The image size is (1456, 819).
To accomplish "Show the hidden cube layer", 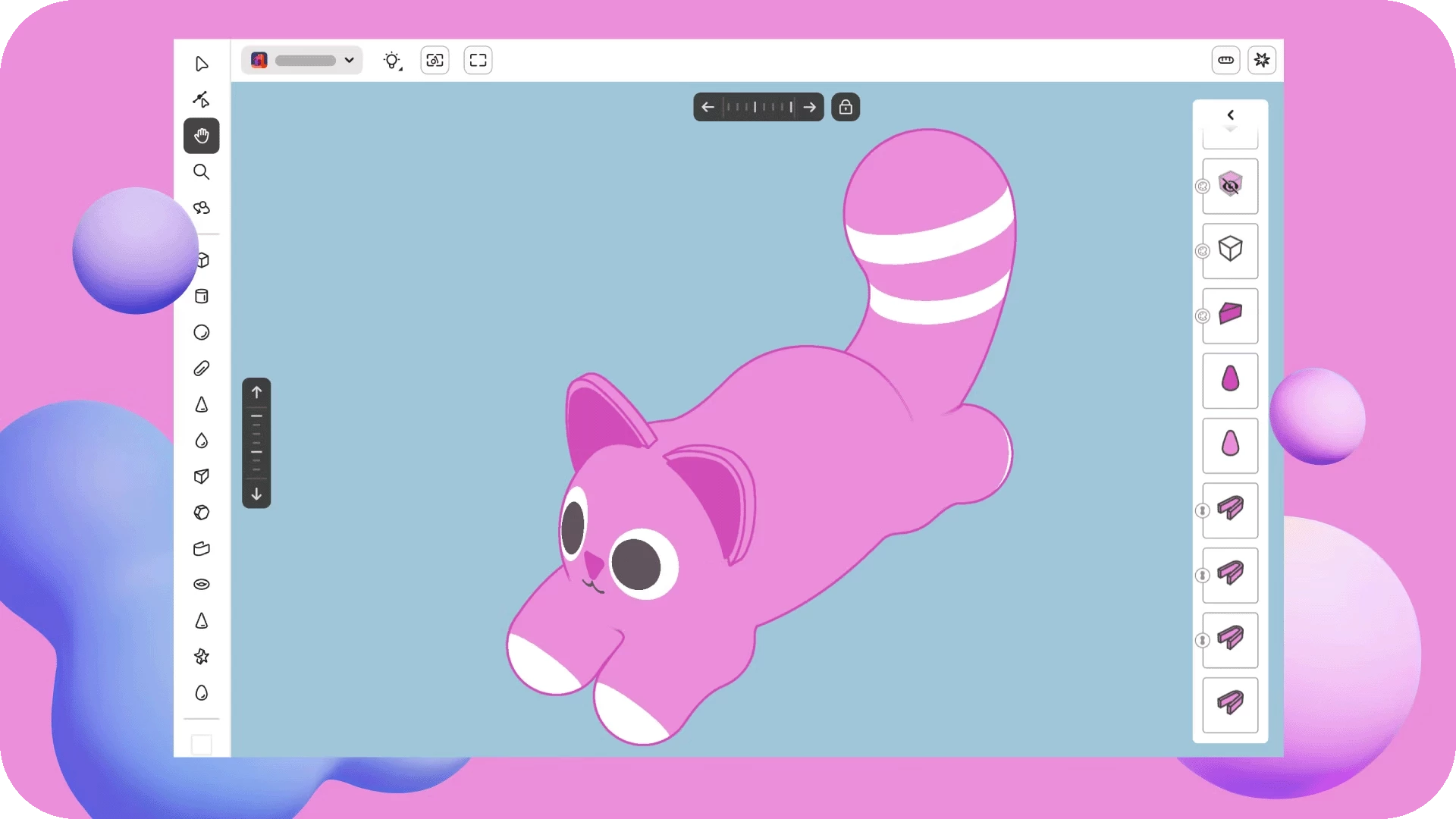I will [x=1230, y=186].
